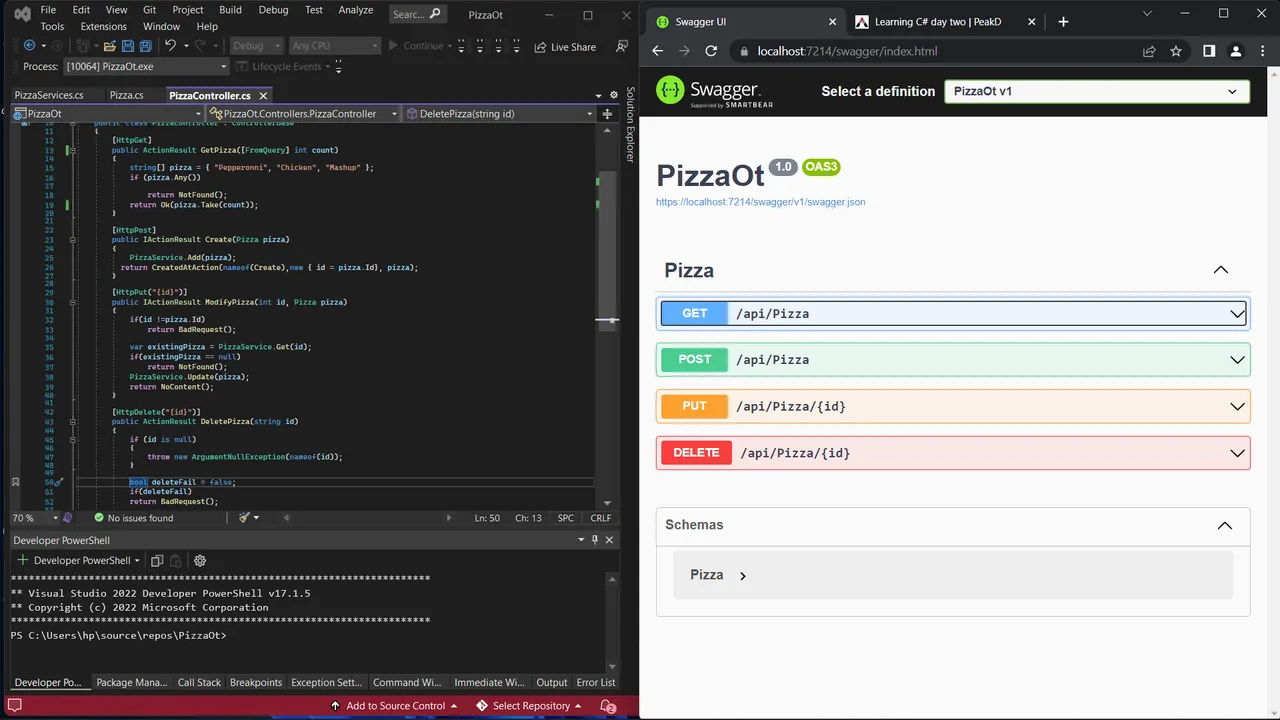The width and height of the screenshot is (1280, 720).
Task: Expand the DELETE /api/Pizza/{id} operation
Action: 953,453
